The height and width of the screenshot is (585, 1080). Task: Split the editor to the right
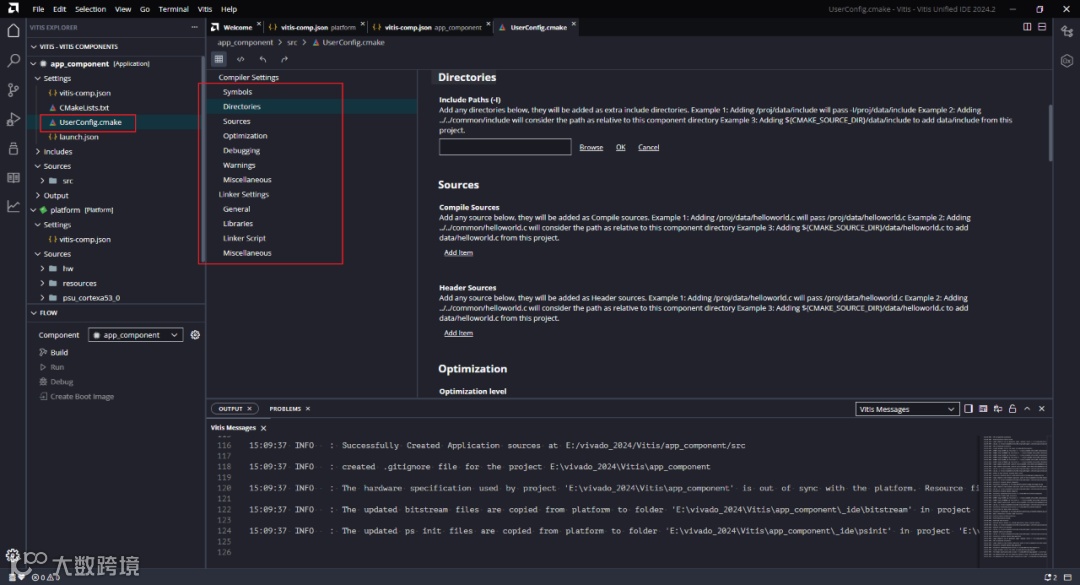[1027, 27]
